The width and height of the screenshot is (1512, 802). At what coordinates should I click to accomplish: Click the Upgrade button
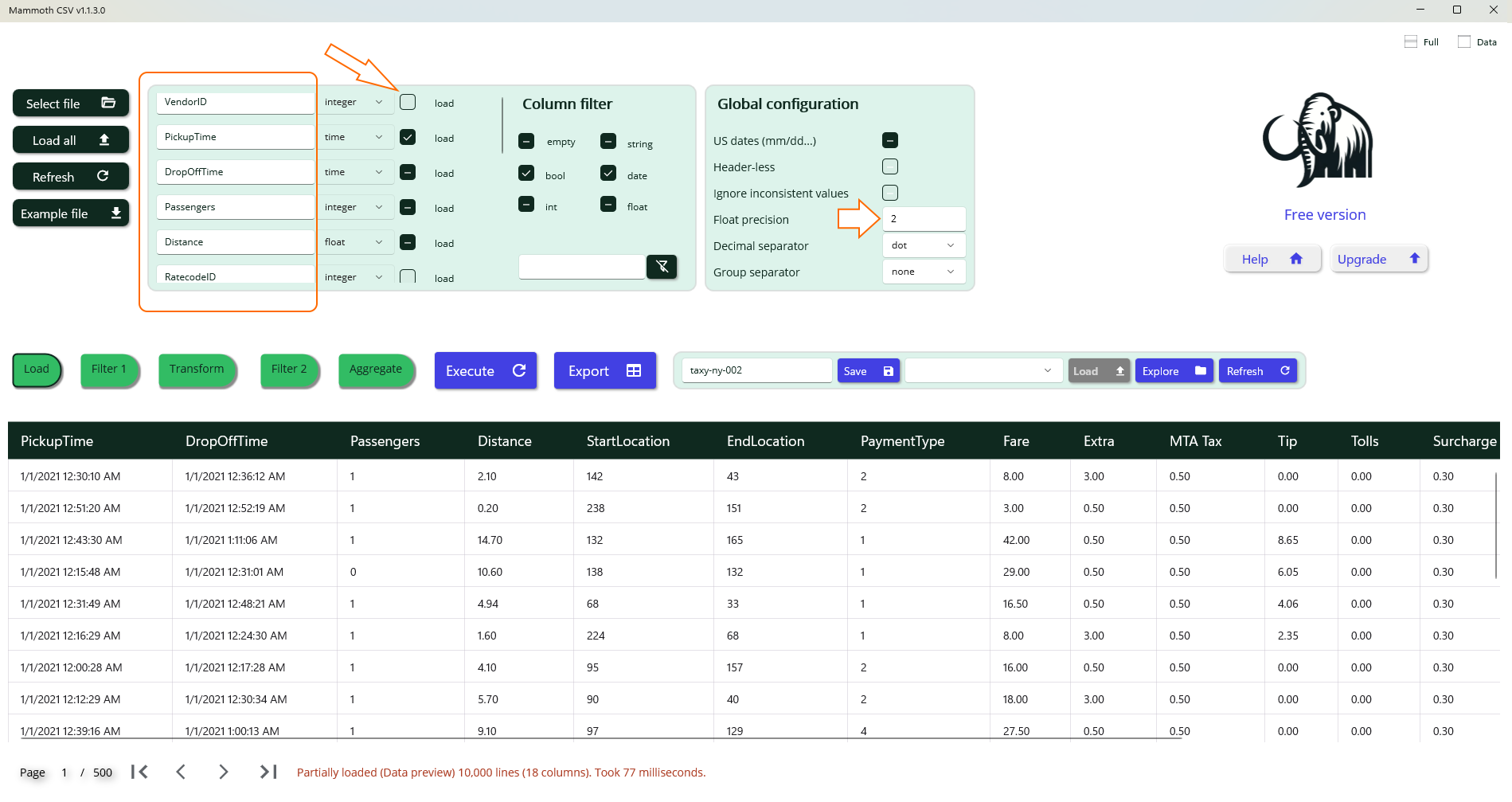[1378, 259]
